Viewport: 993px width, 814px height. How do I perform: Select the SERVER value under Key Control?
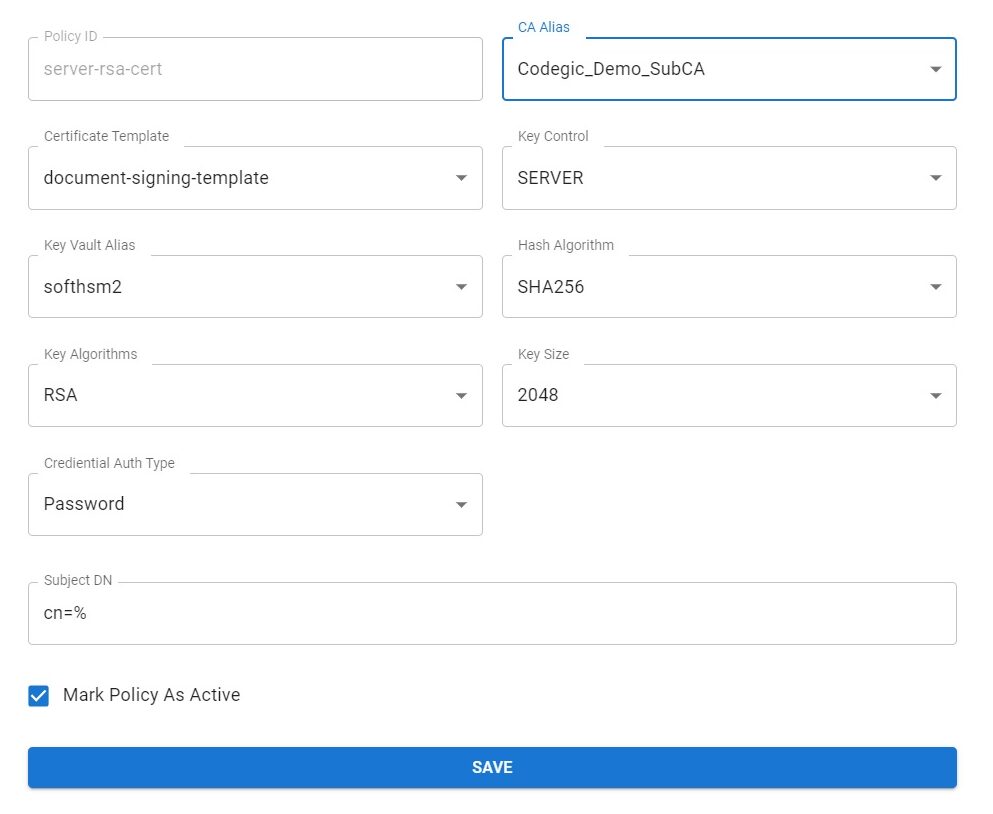(x=550, y=178)
